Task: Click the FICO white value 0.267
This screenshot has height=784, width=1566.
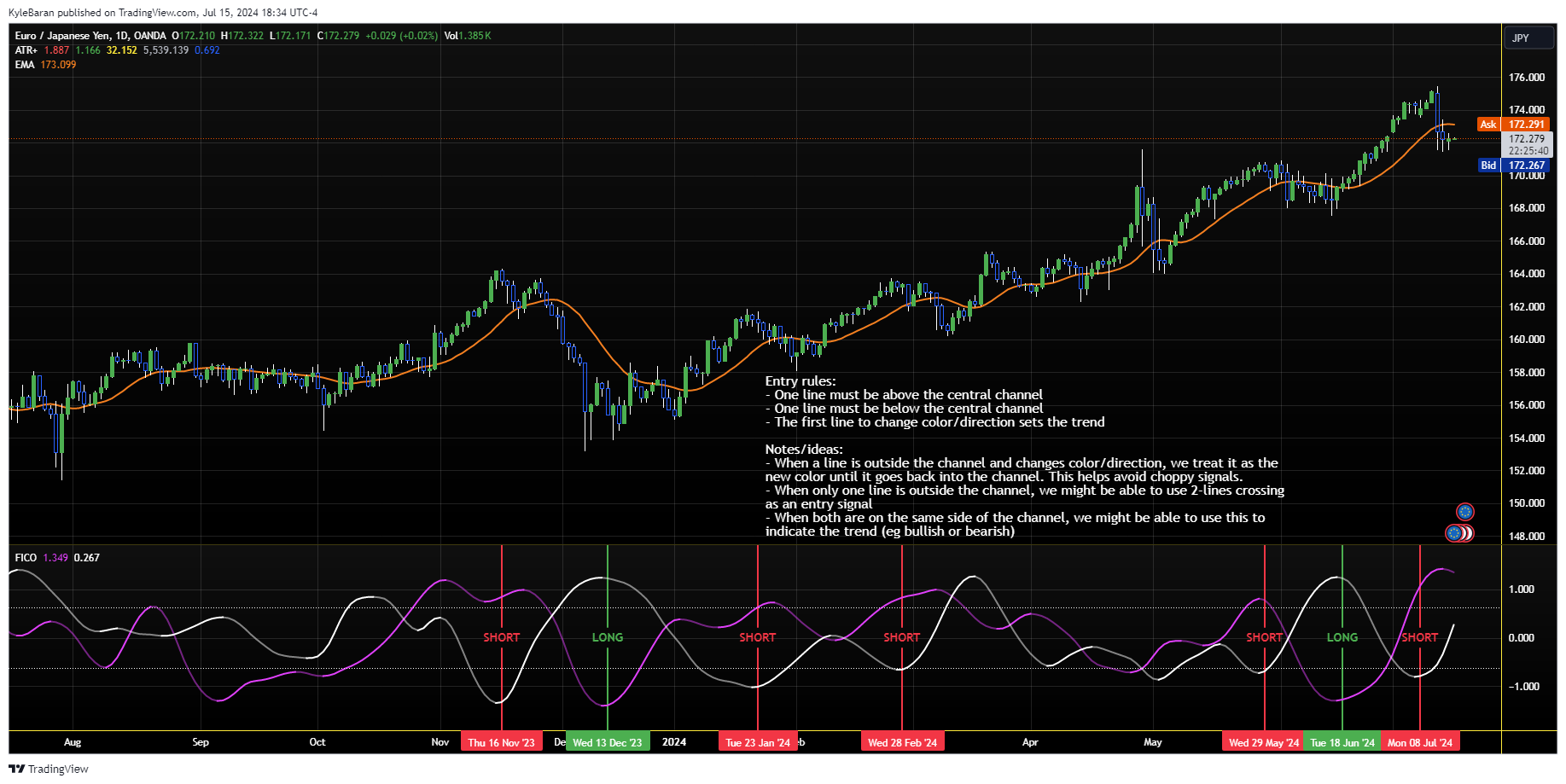Action: coord(87,558)
